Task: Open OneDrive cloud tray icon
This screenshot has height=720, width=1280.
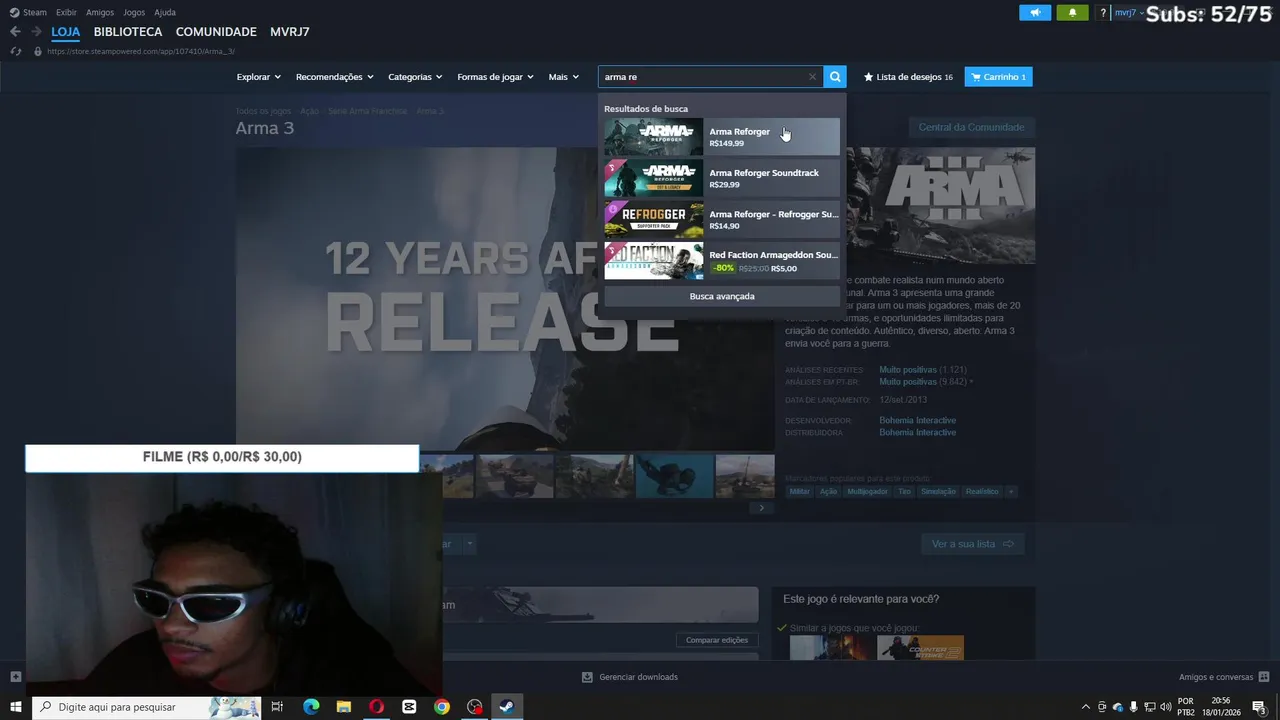Action: tap(1118, 707)
